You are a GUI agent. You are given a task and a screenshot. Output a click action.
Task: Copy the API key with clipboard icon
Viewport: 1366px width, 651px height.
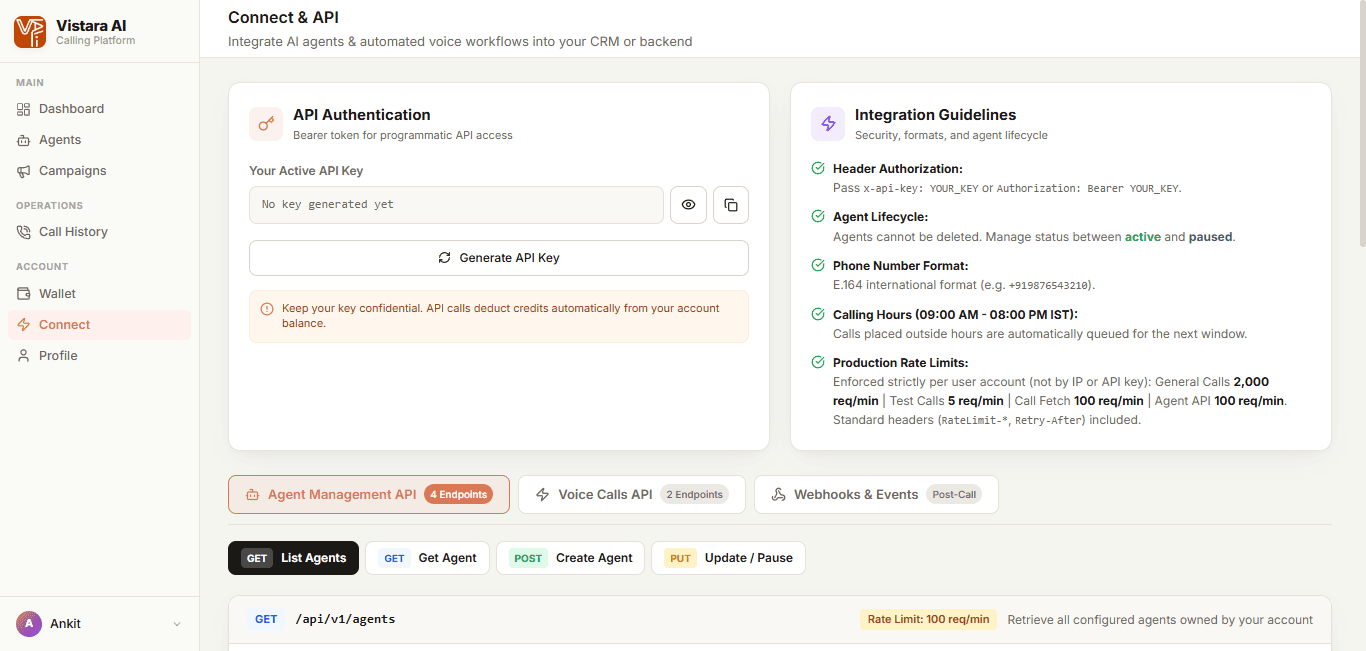click(731, 205)
